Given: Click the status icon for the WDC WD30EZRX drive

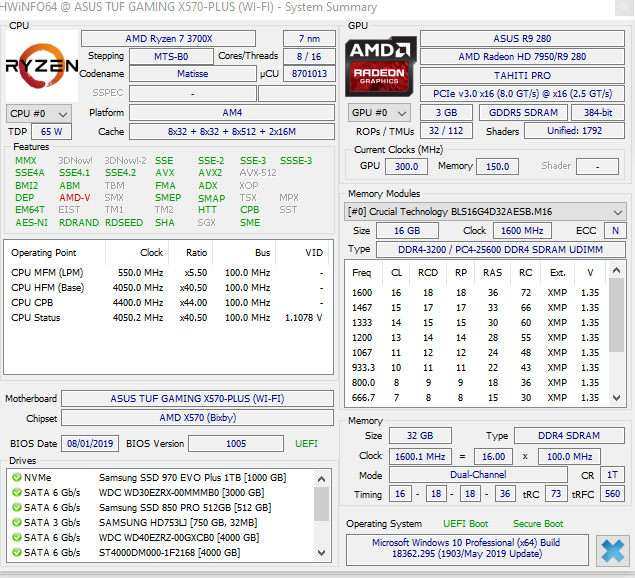Looking at the screenshot, I should (17, 493).
